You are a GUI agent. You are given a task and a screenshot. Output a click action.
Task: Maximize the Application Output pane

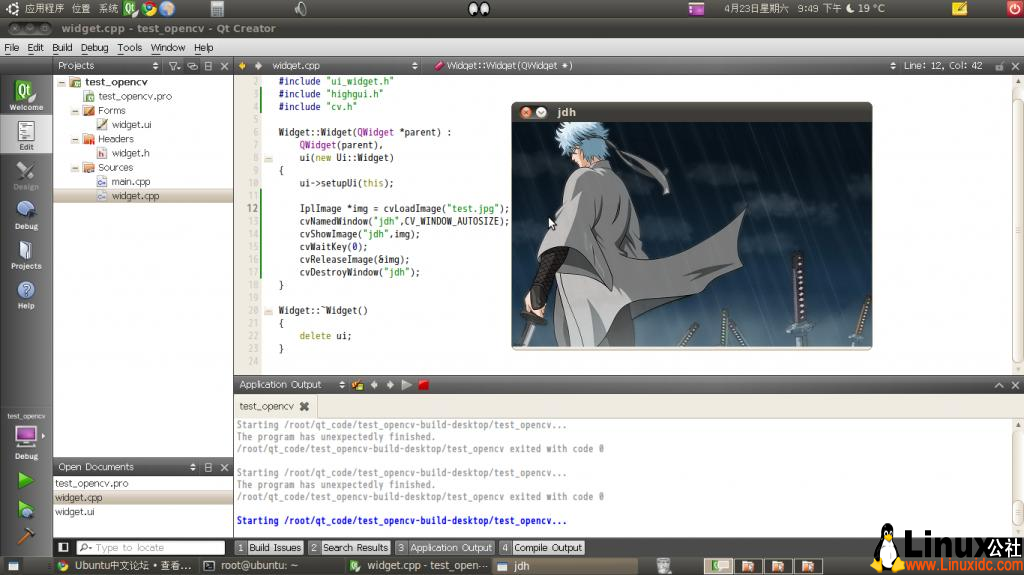tap(999, 386)
